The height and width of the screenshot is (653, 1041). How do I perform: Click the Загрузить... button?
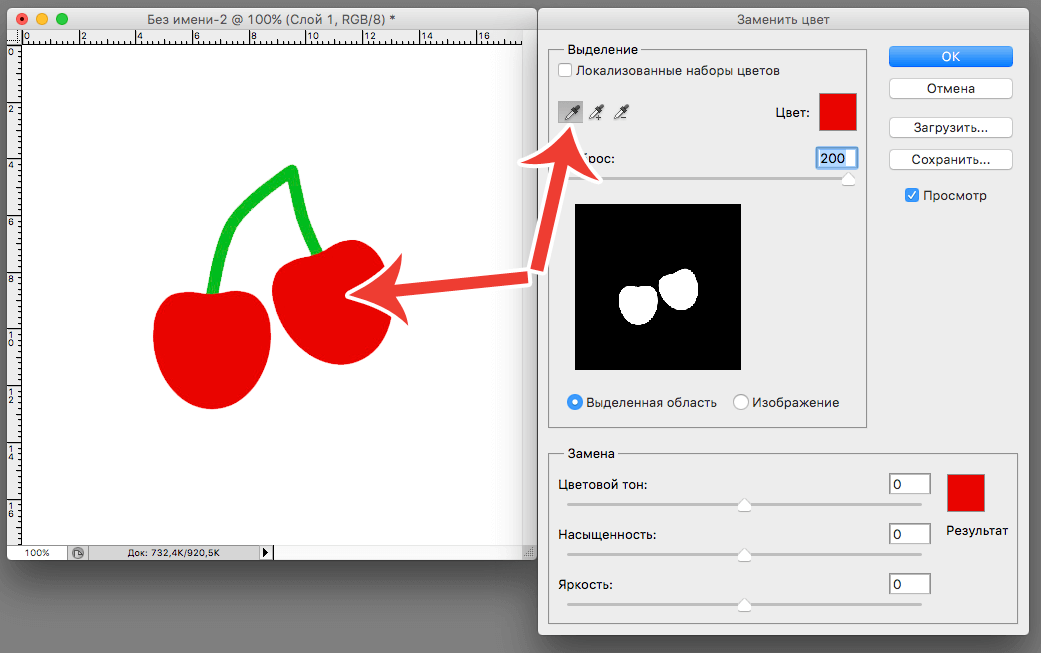pyautogui.click(x=950, y=128)
